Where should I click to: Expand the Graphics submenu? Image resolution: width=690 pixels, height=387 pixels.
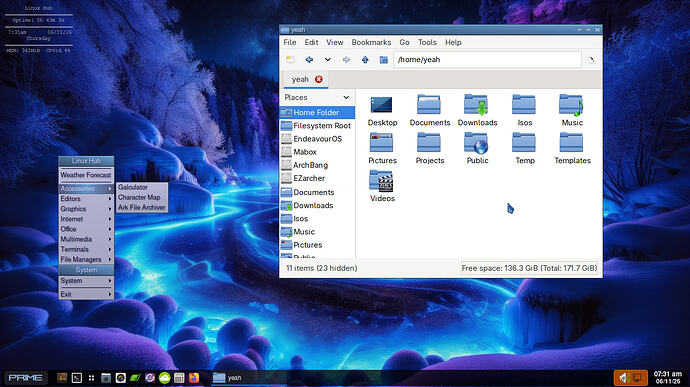tap(86, 209)
